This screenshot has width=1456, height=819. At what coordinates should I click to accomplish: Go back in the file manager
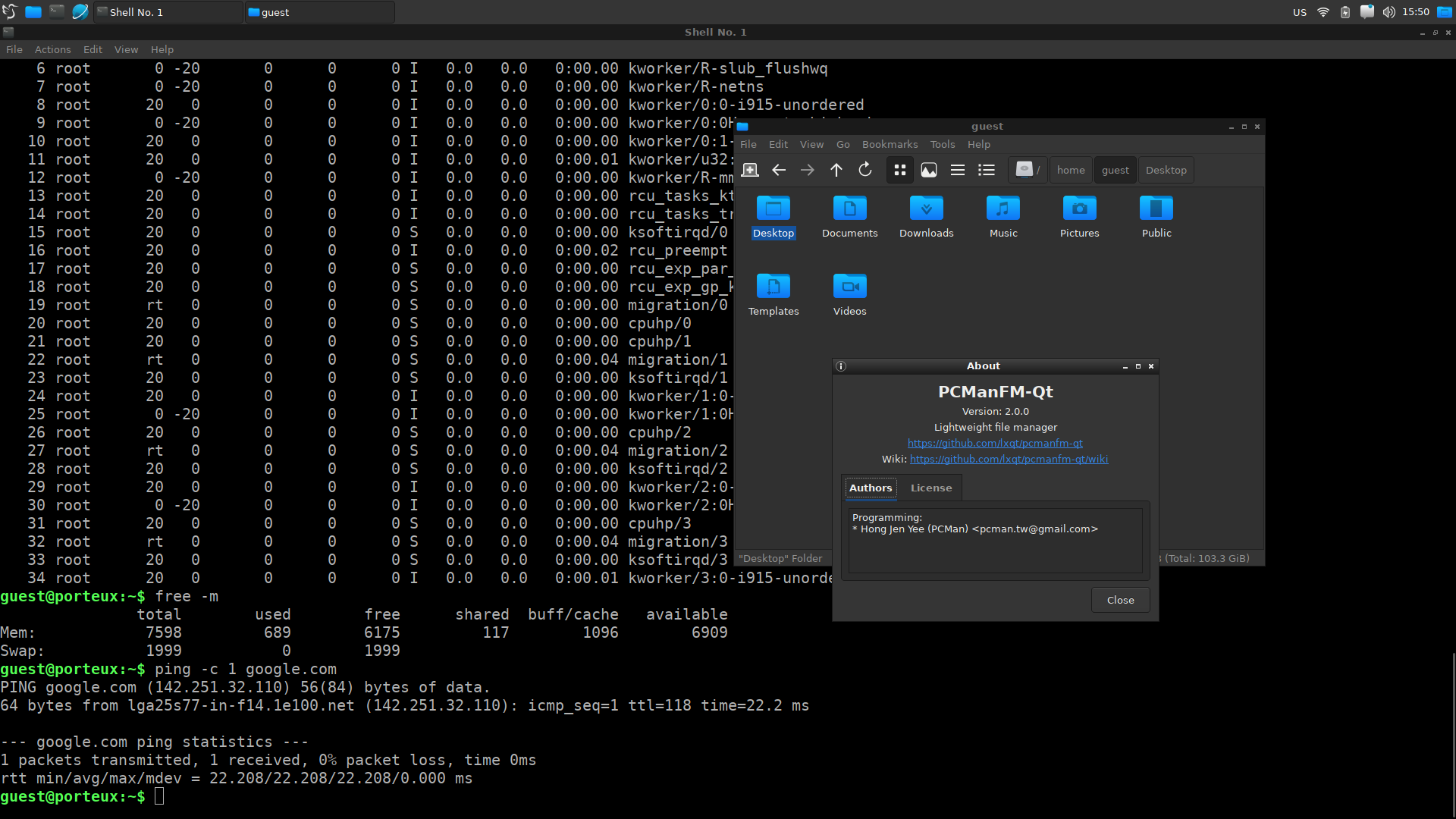click(x=779, y=170)
